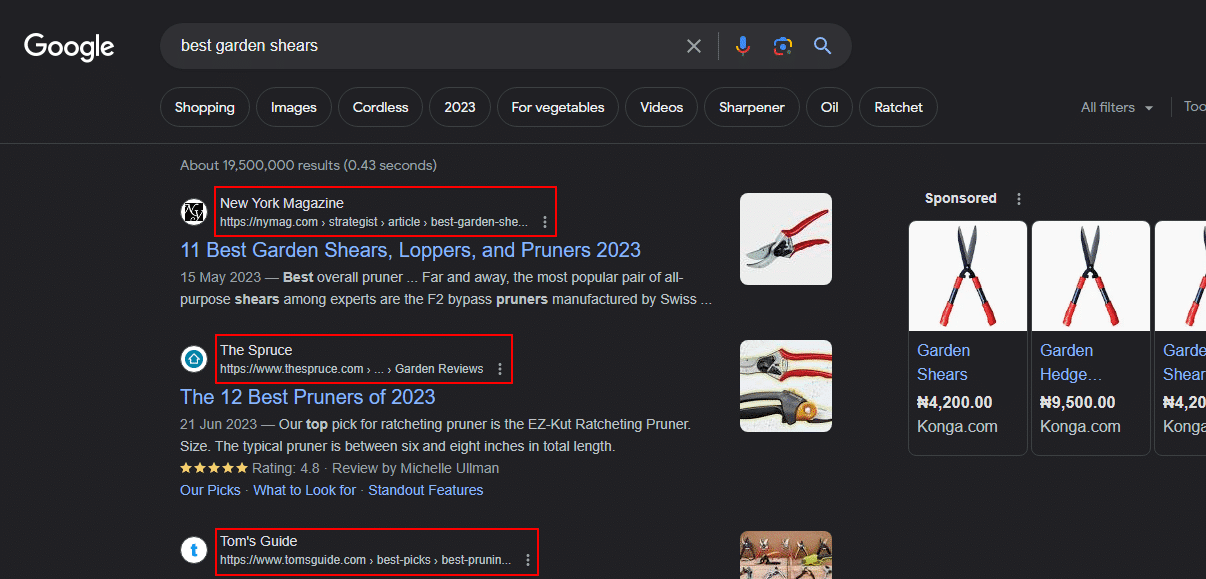Start voice search with microphone icon
Viewport: 1206px width, 579px height.
(x=742, y=46)
